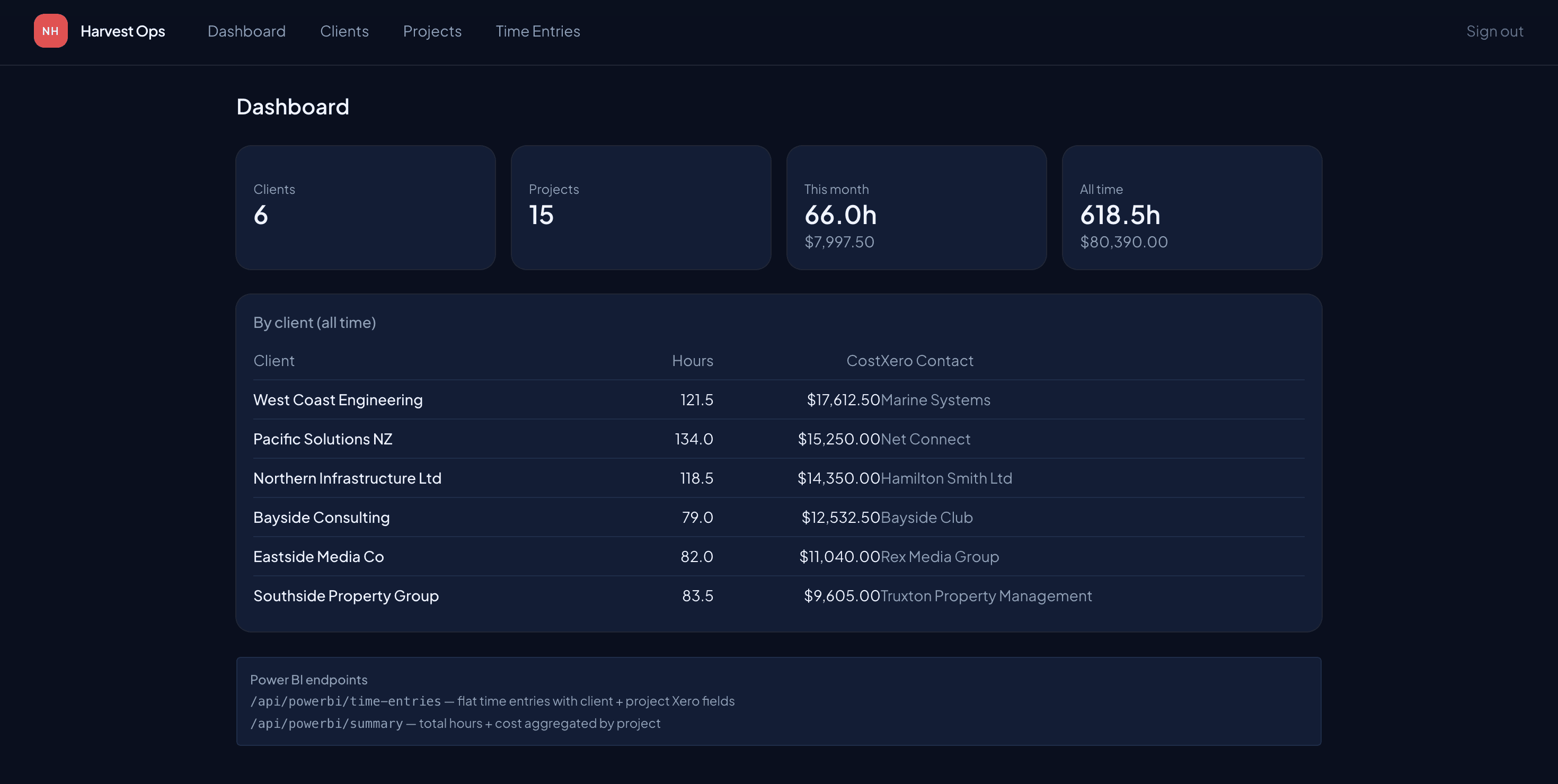Click the $11,040.00 cost

839,556
